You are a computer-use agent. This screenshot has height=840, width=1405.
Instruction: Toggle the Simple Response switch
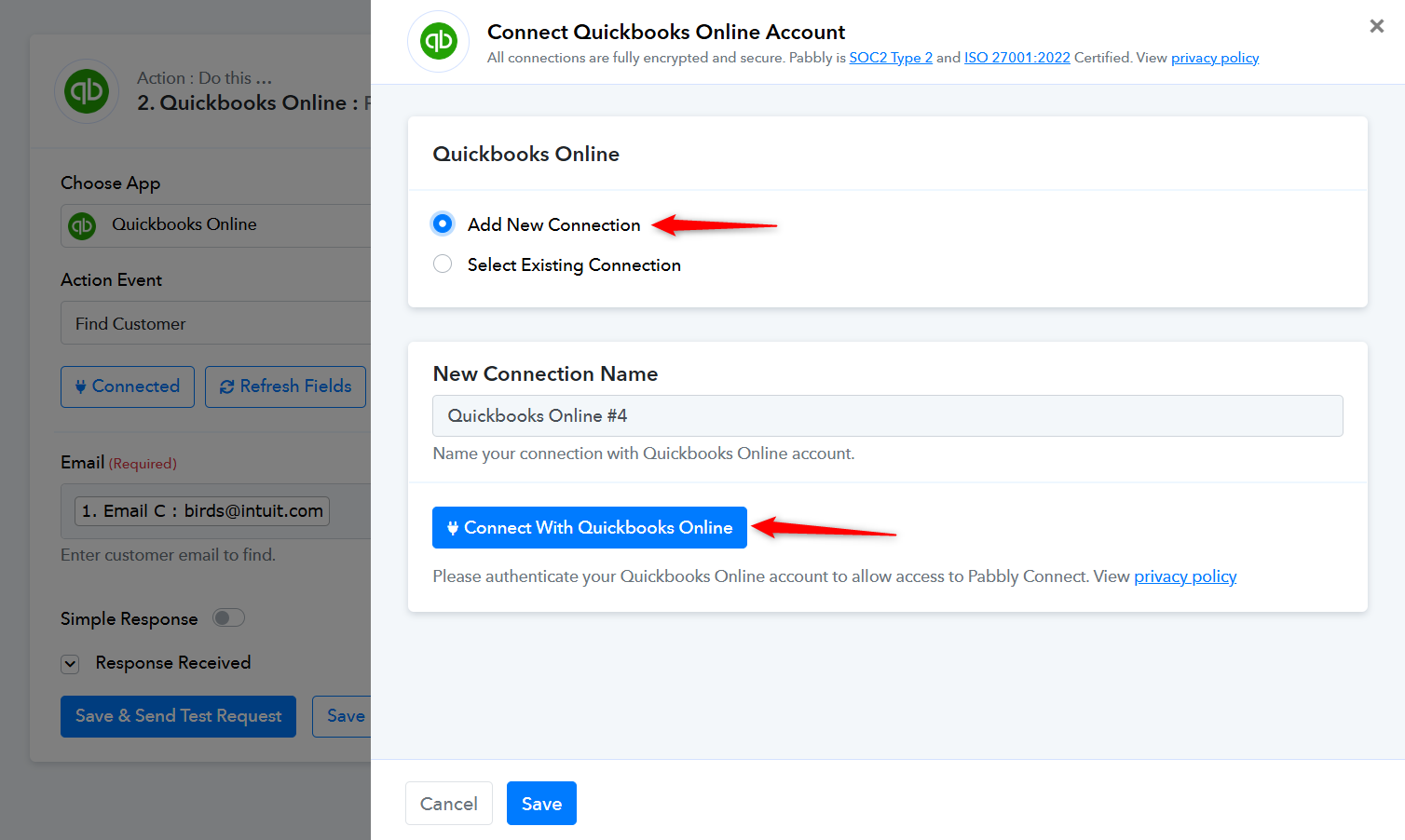click(x=228, y=617)
